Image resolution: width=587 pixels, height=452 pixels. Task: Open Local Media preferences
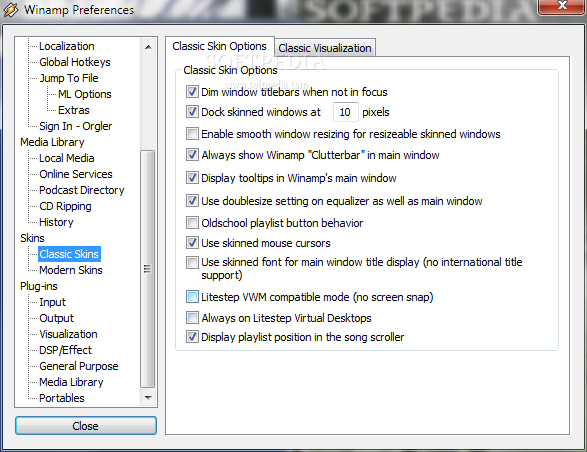coord(67,158)
